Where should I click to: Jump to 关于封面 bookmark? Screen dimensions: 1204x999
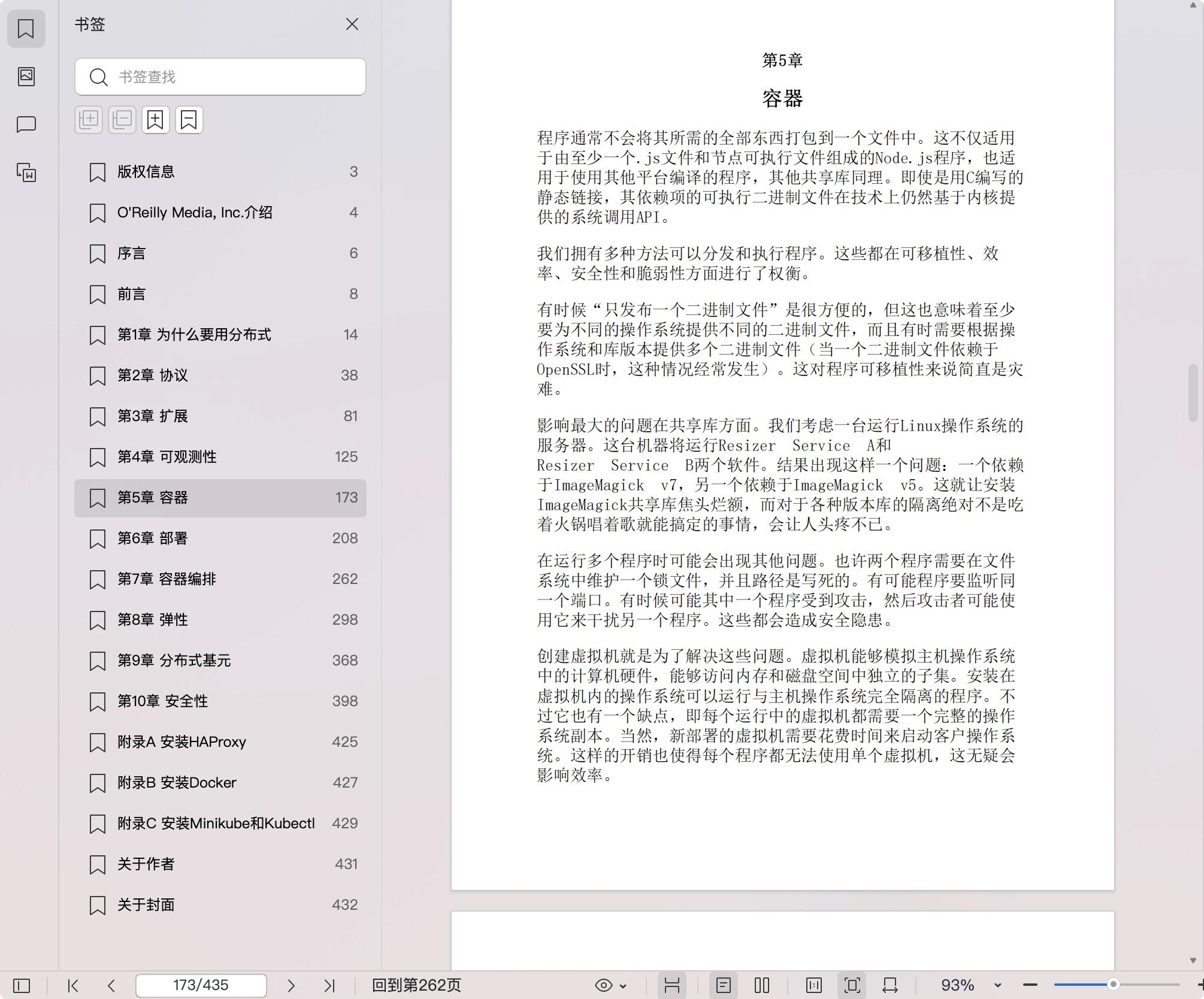[220, 905]
